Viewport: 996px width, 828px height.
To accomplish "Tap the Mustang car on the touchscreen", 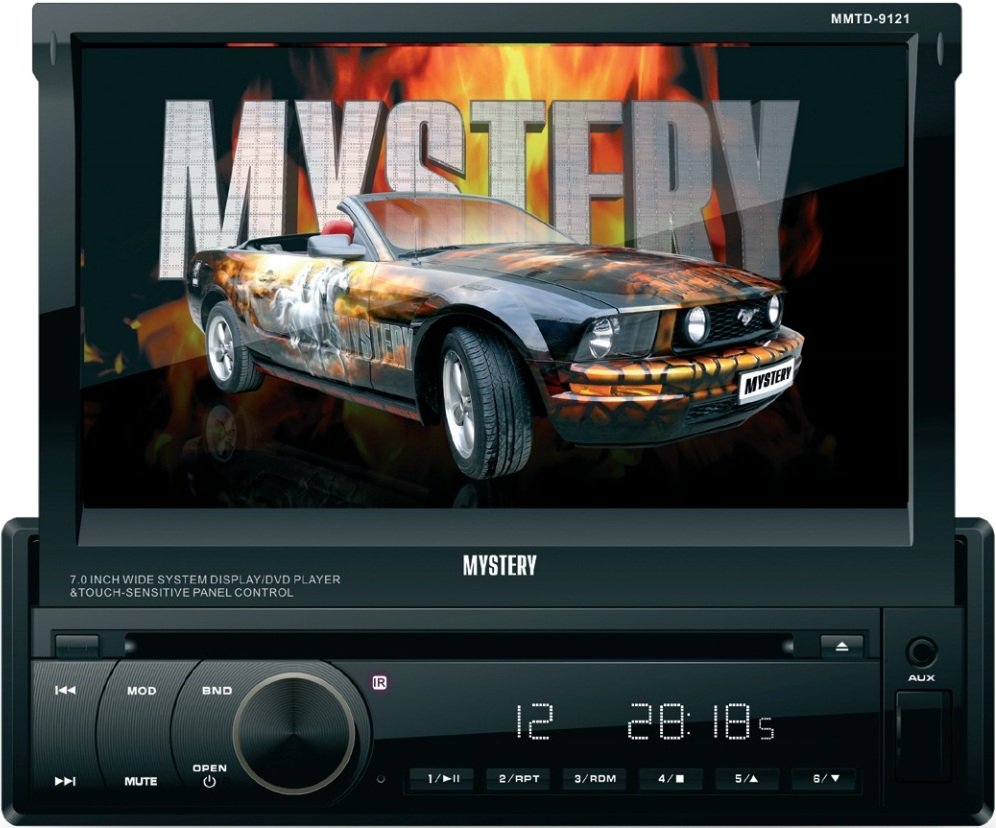I will pyautogui.click(x=495, y=337).
